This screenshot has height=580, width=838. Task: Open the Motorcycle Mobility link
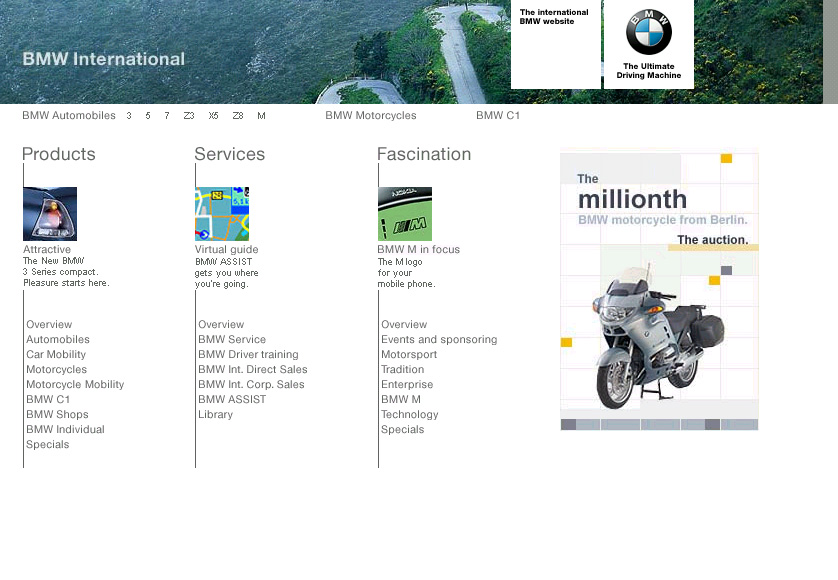click(x=75, y=384)
